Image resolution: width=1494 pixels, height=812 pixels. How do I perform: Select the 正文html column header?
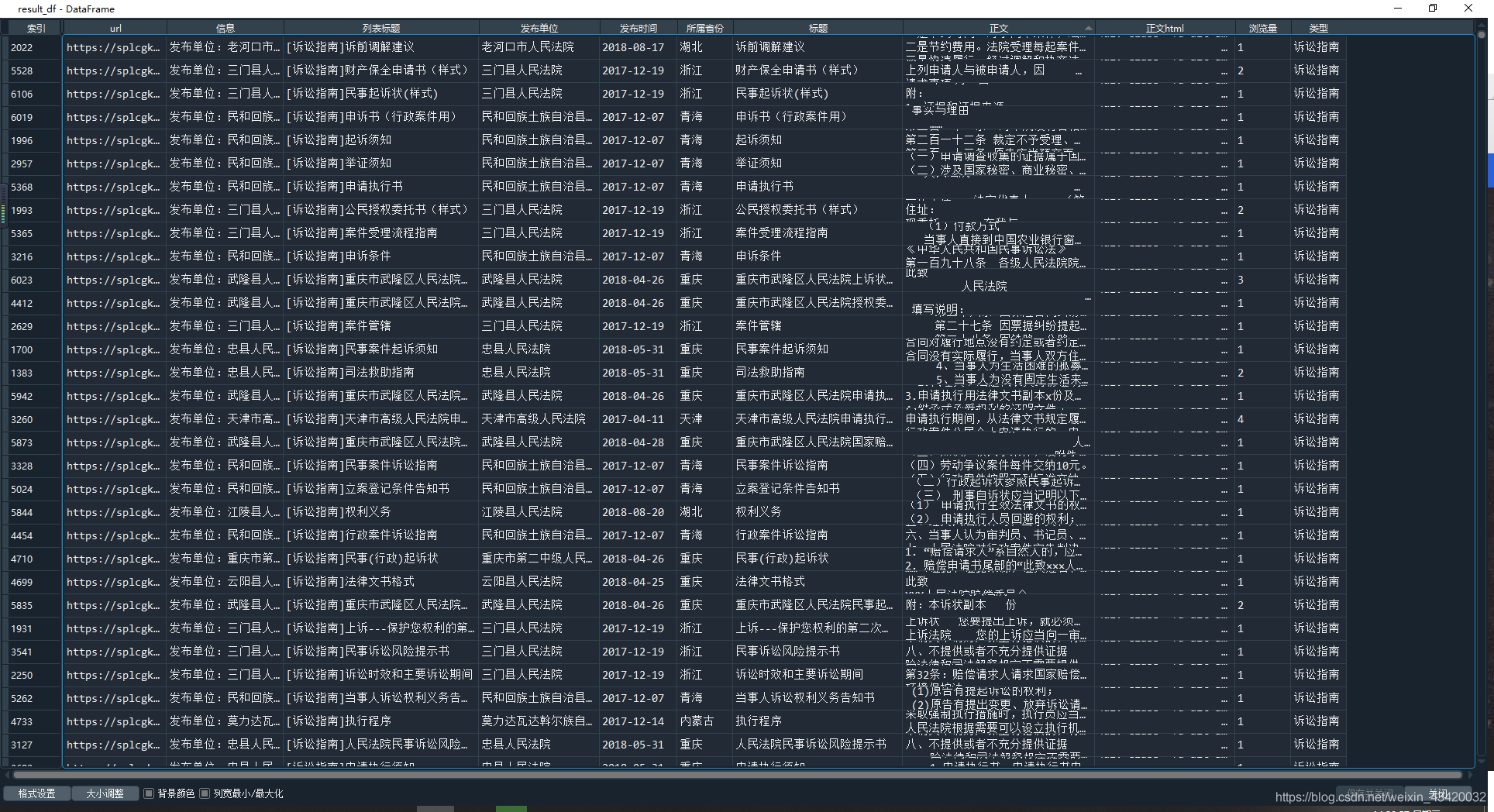(x=1165, y=28)
